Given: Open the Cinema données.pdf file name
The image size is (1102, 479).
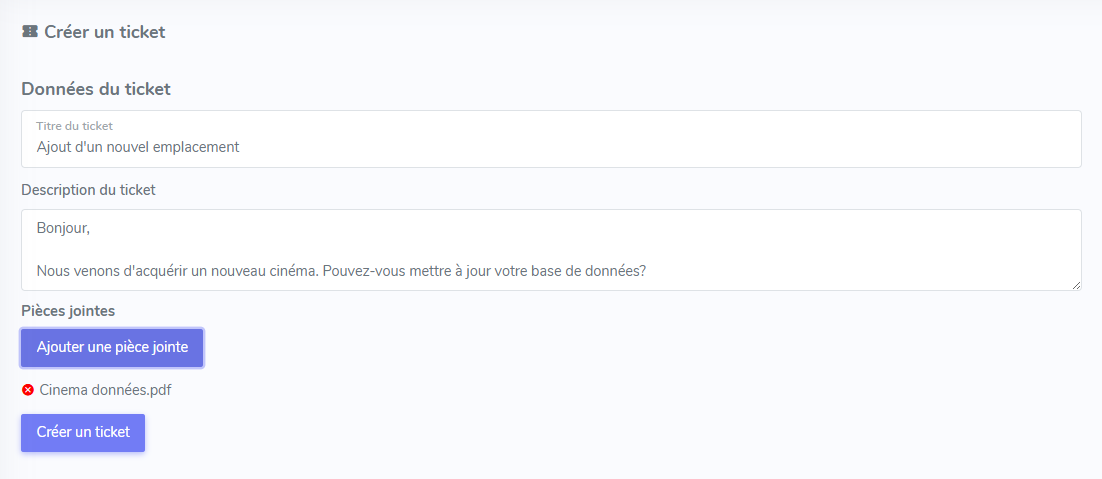Looking at the screenshot, I should (105, 390).
